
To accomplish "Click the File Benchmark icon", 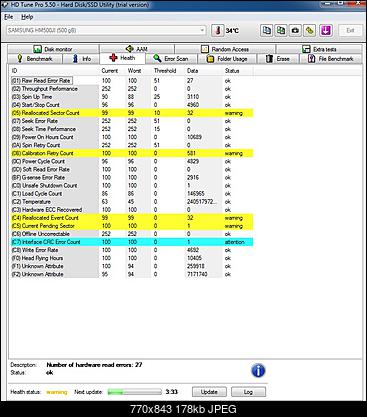I will pos(311,59).
